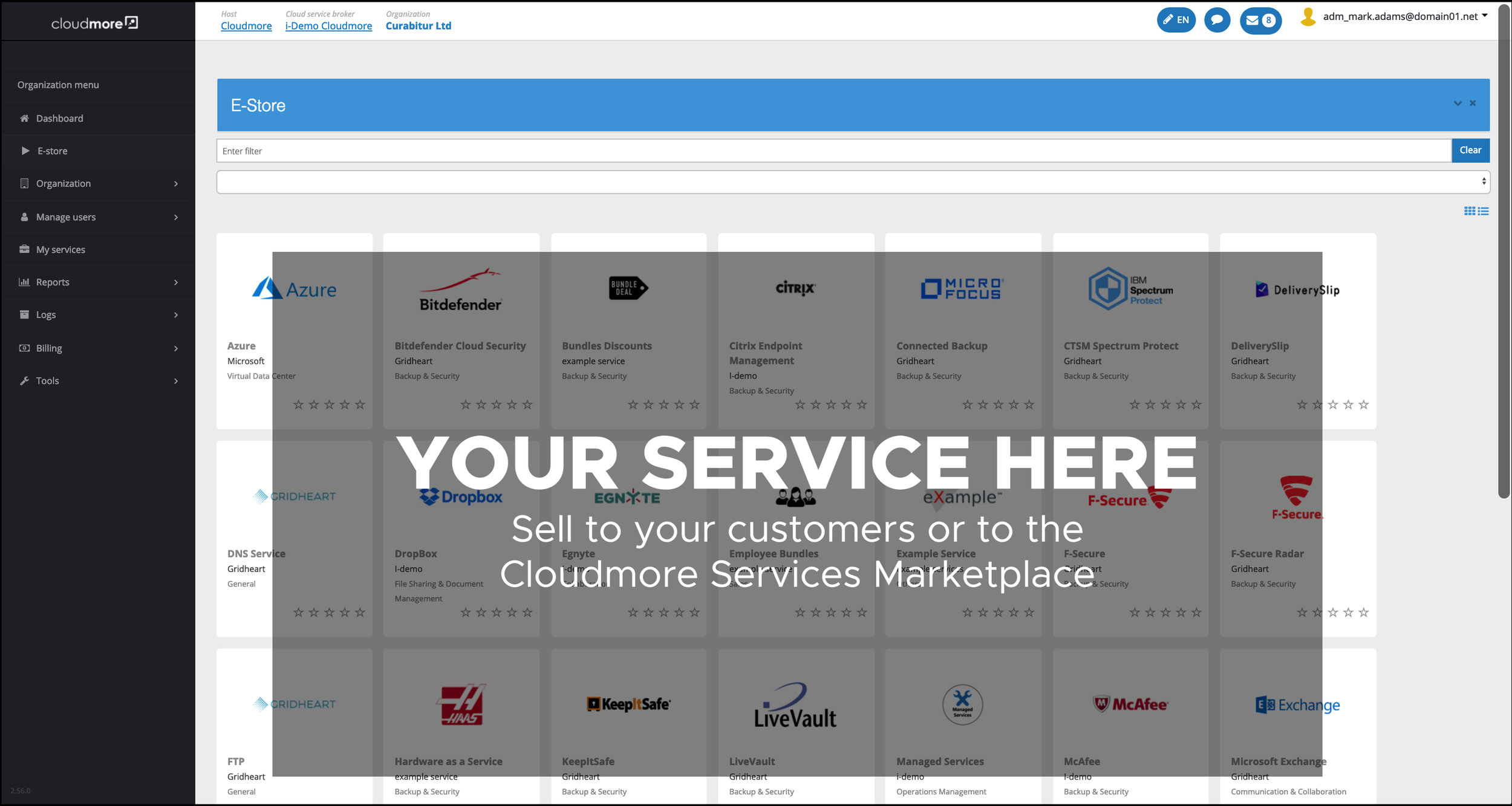1512x806 pixels.
Task: Click the Reports bar chart icon
Action: (x=24, y=282)
